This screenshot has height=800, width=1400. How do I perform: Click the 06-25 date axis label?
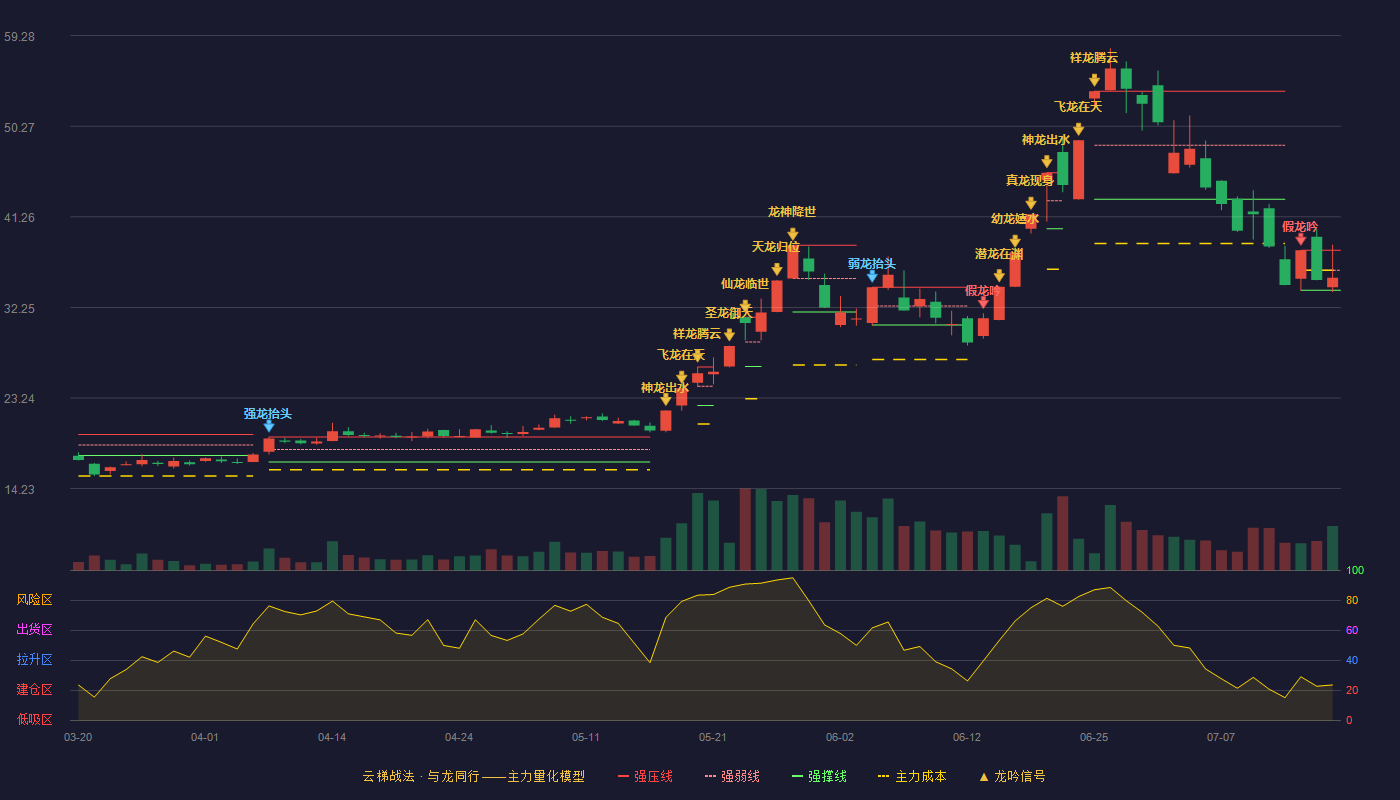(x=1094, y=737)
